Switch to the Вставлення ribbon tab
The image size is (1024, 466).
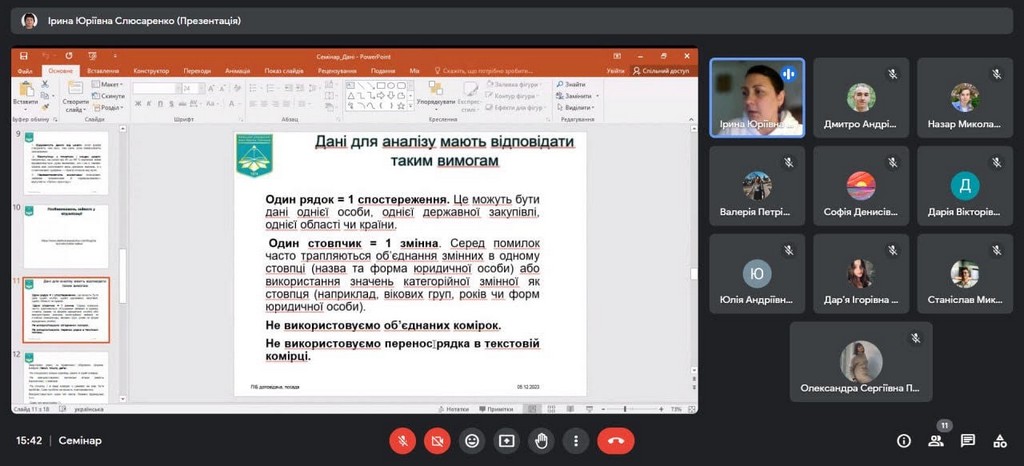pos(103,71)
